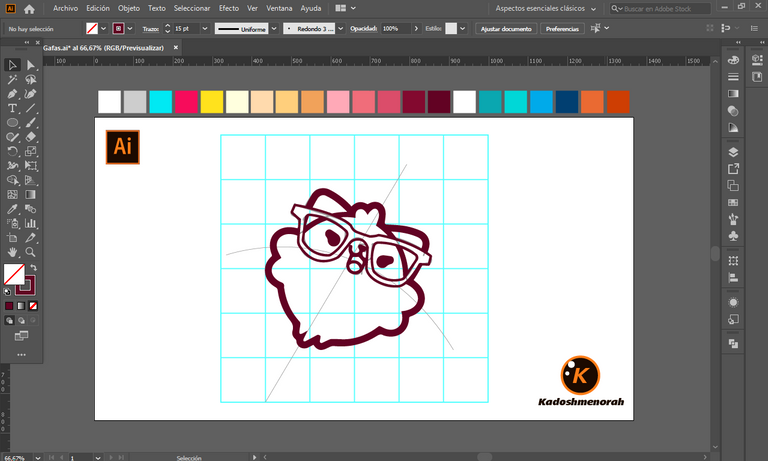Select the Ellipse tool

(12, 122)
